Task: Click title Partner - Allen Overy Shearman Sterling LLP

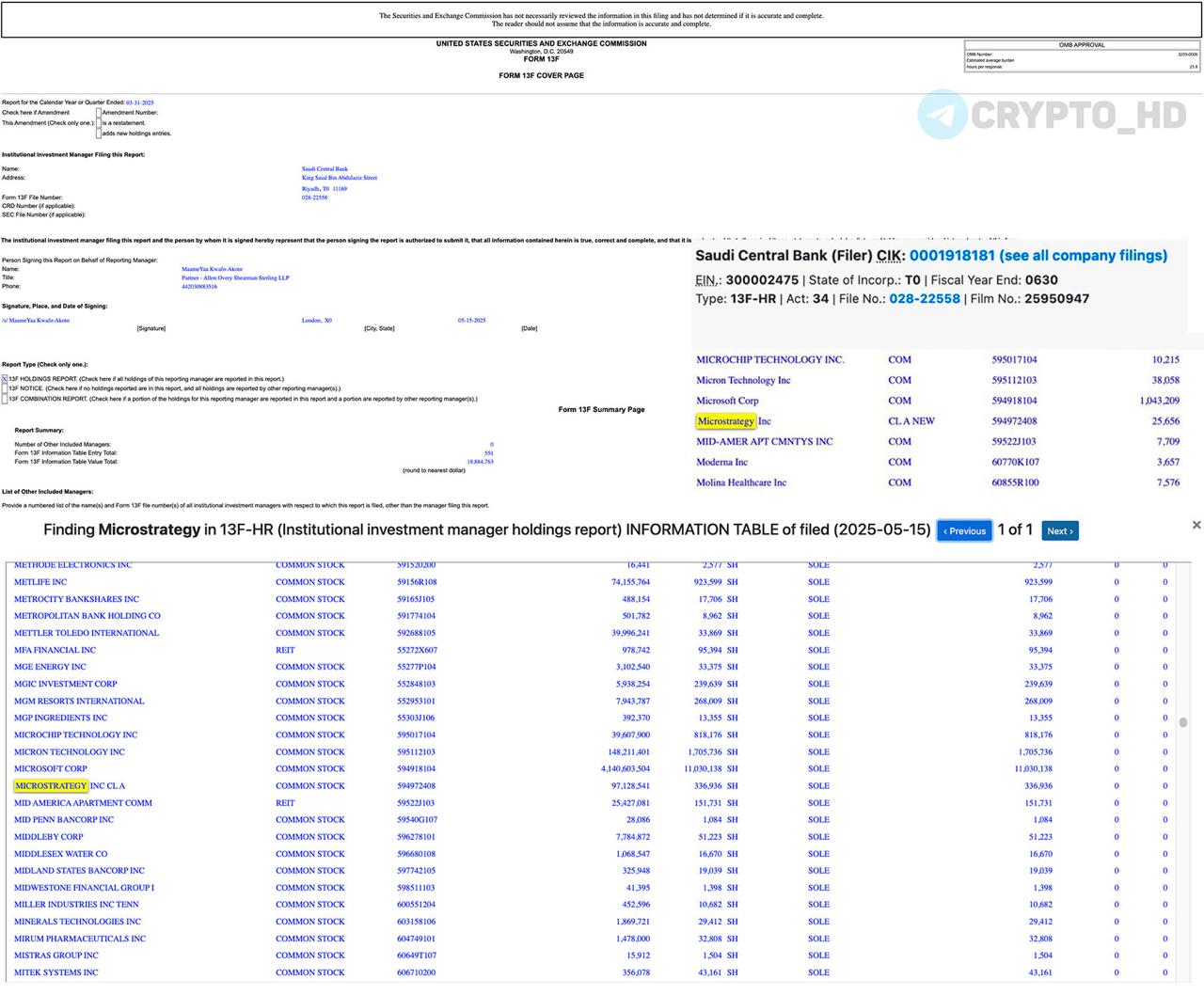Action: 235,278
